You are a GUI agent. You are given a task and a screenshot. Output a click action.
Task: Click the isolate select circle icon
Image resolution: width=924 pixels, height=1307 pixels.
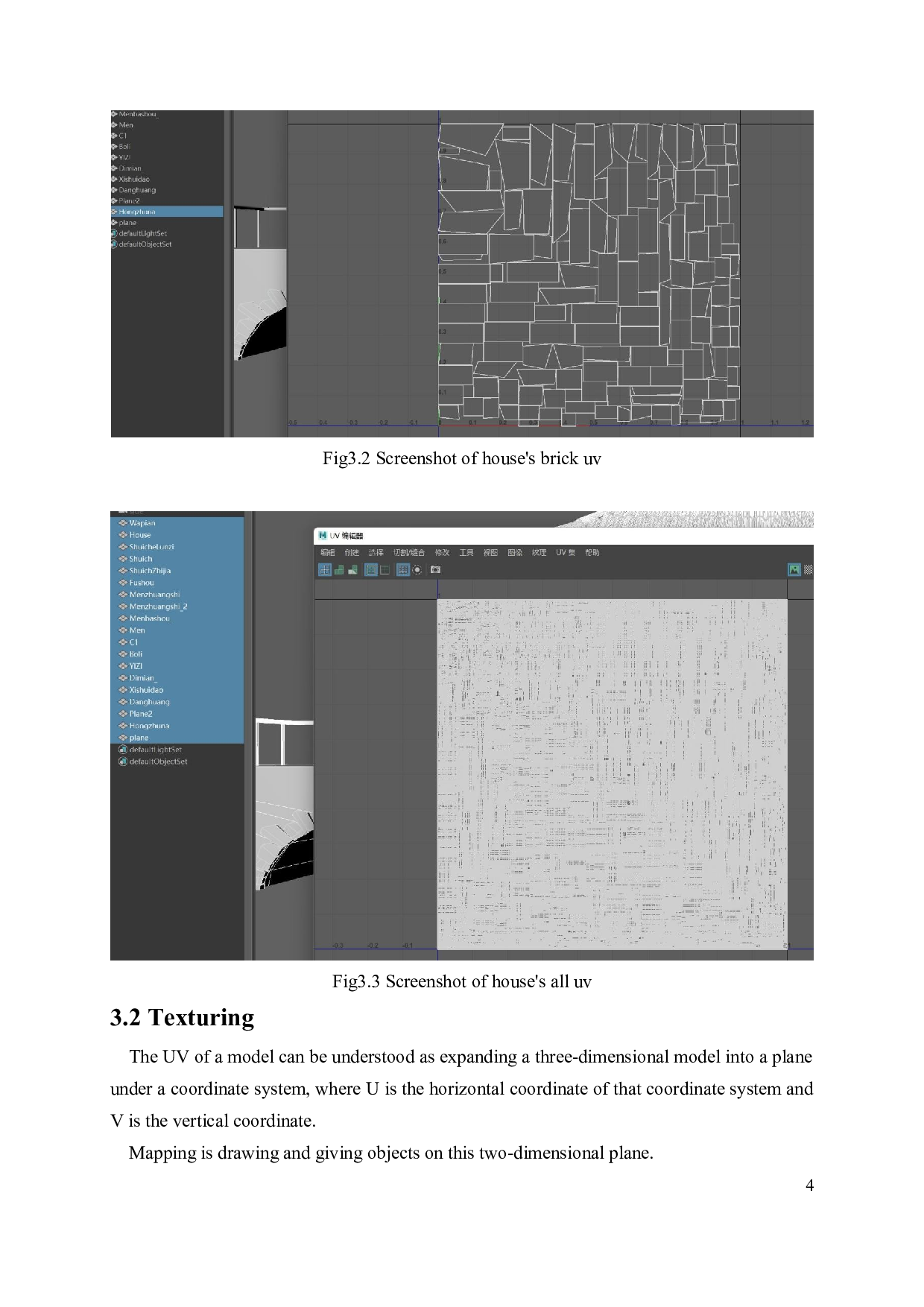click(417, 570)
